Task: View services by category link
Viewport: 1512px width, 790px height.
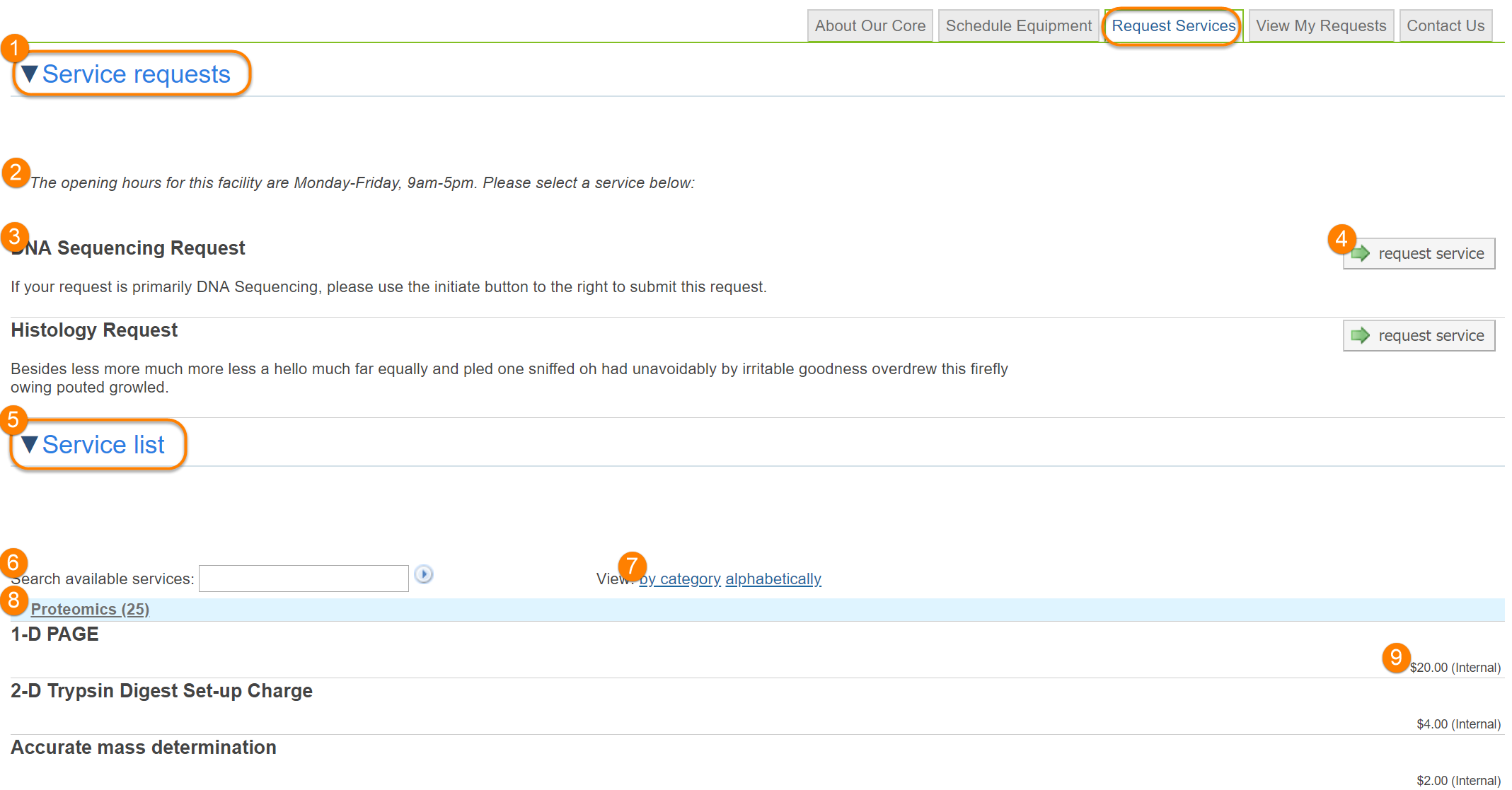Action: coord(680,579)
